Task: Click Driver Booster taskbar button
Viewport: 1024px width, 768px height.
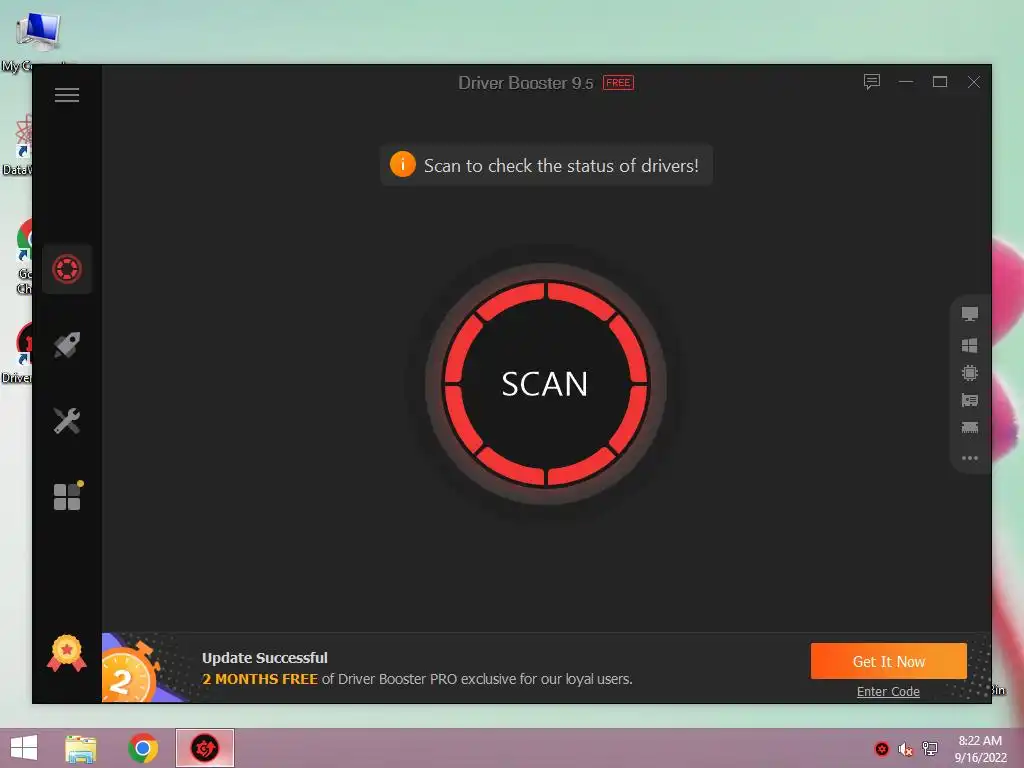Action: coord(204,748)
